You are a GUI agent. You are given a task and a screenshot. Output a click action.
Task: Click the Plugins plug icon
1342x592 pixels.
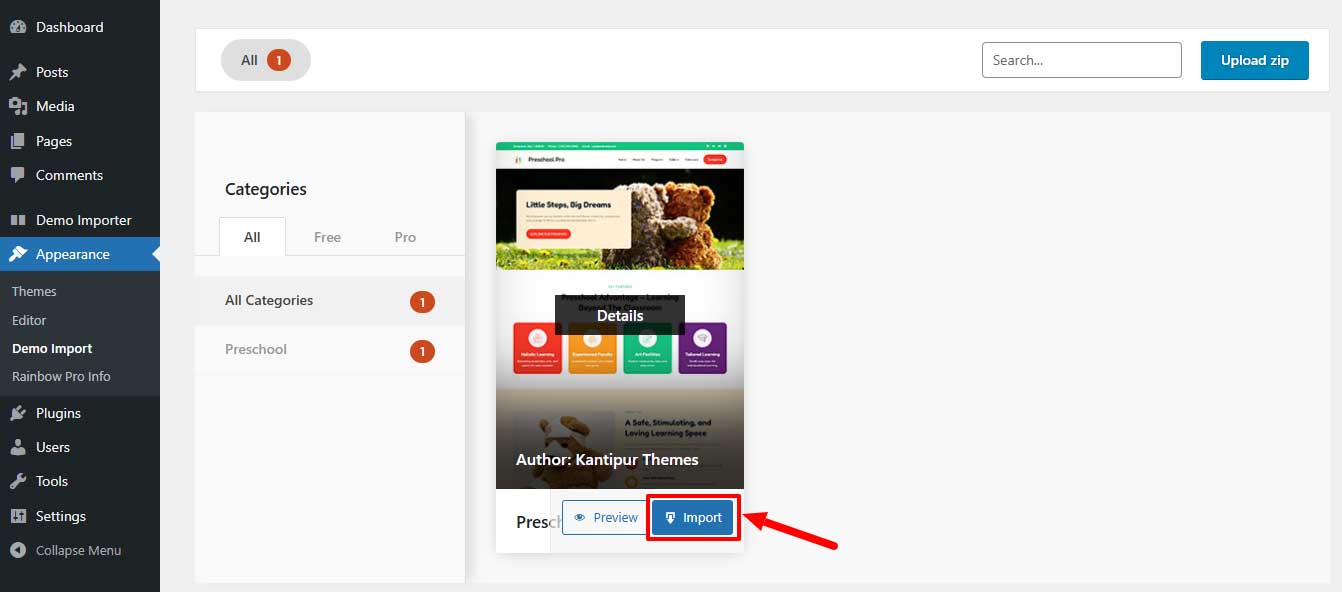pos(18,413)
